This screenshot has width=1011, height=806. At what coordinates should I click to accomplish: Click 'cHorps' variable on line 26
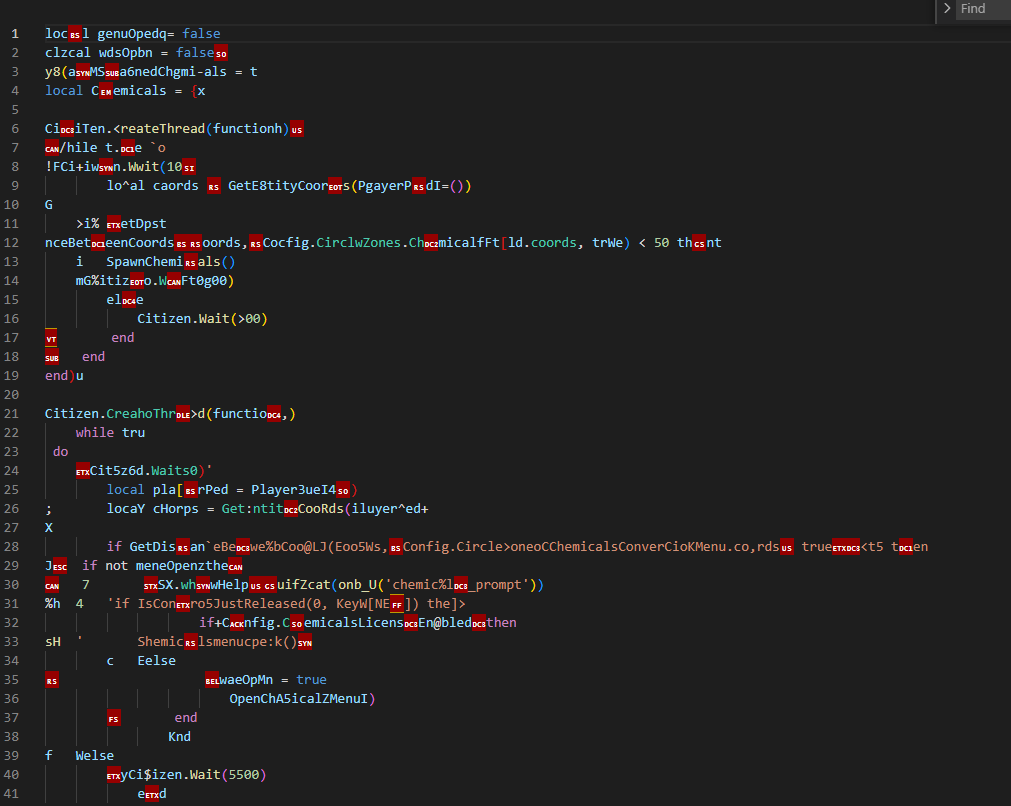175,509
